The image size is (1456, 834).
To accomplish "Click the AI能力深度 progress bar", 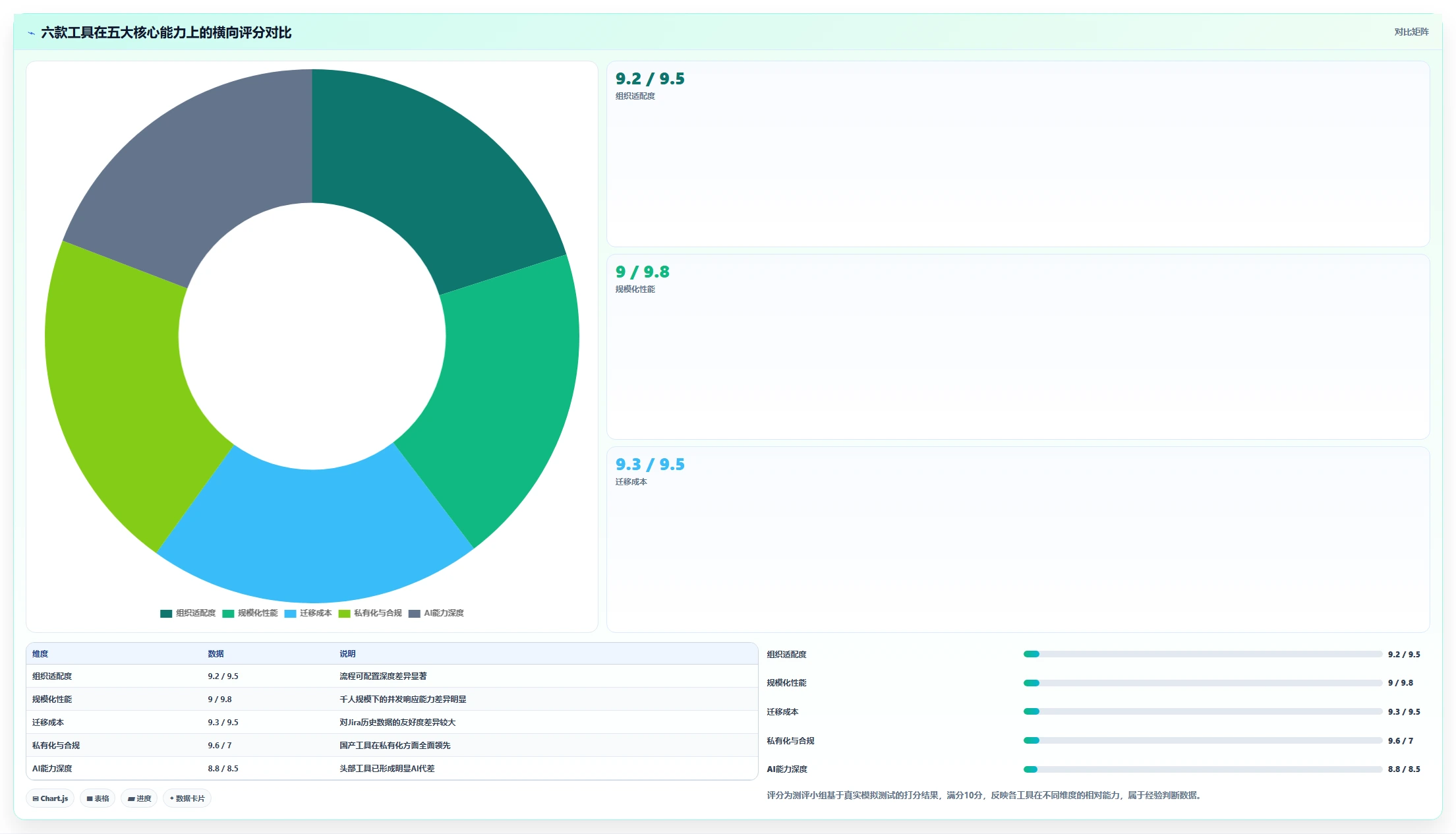I will tap(1203, 769).
